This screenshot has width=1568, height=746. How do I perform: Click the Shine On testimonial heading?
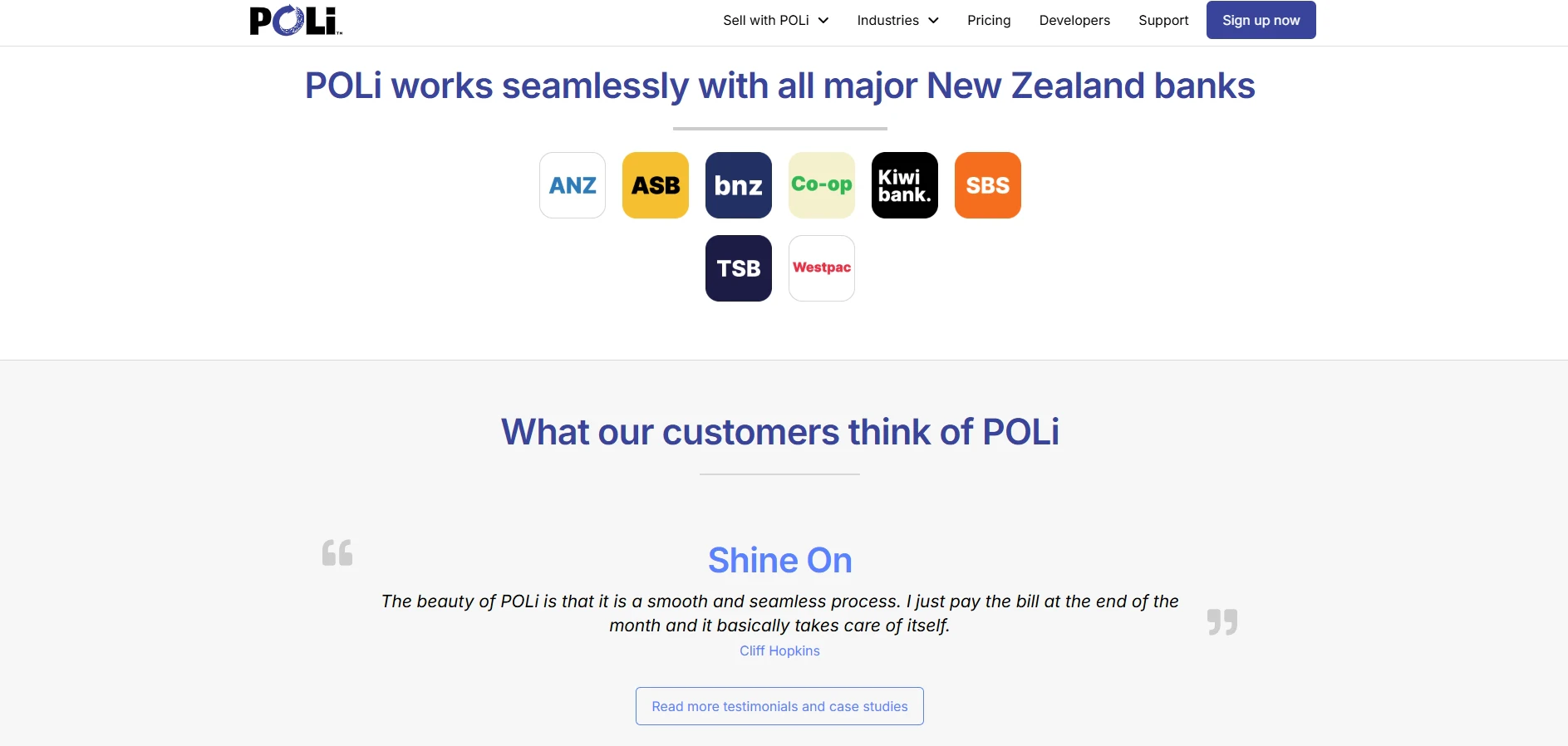point(779,561)
